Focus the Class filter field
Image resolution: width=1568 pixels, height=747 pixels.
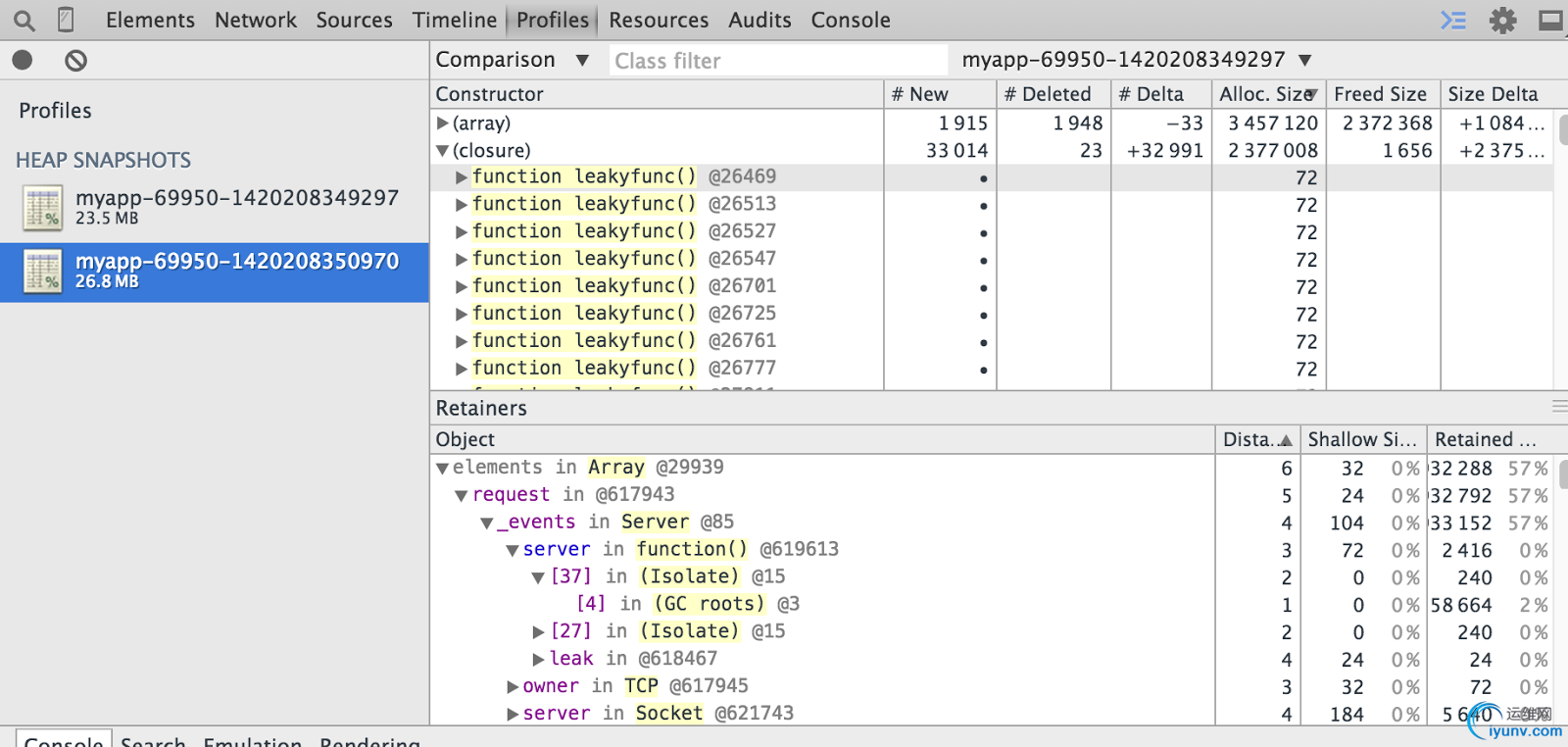coord(778,61)
